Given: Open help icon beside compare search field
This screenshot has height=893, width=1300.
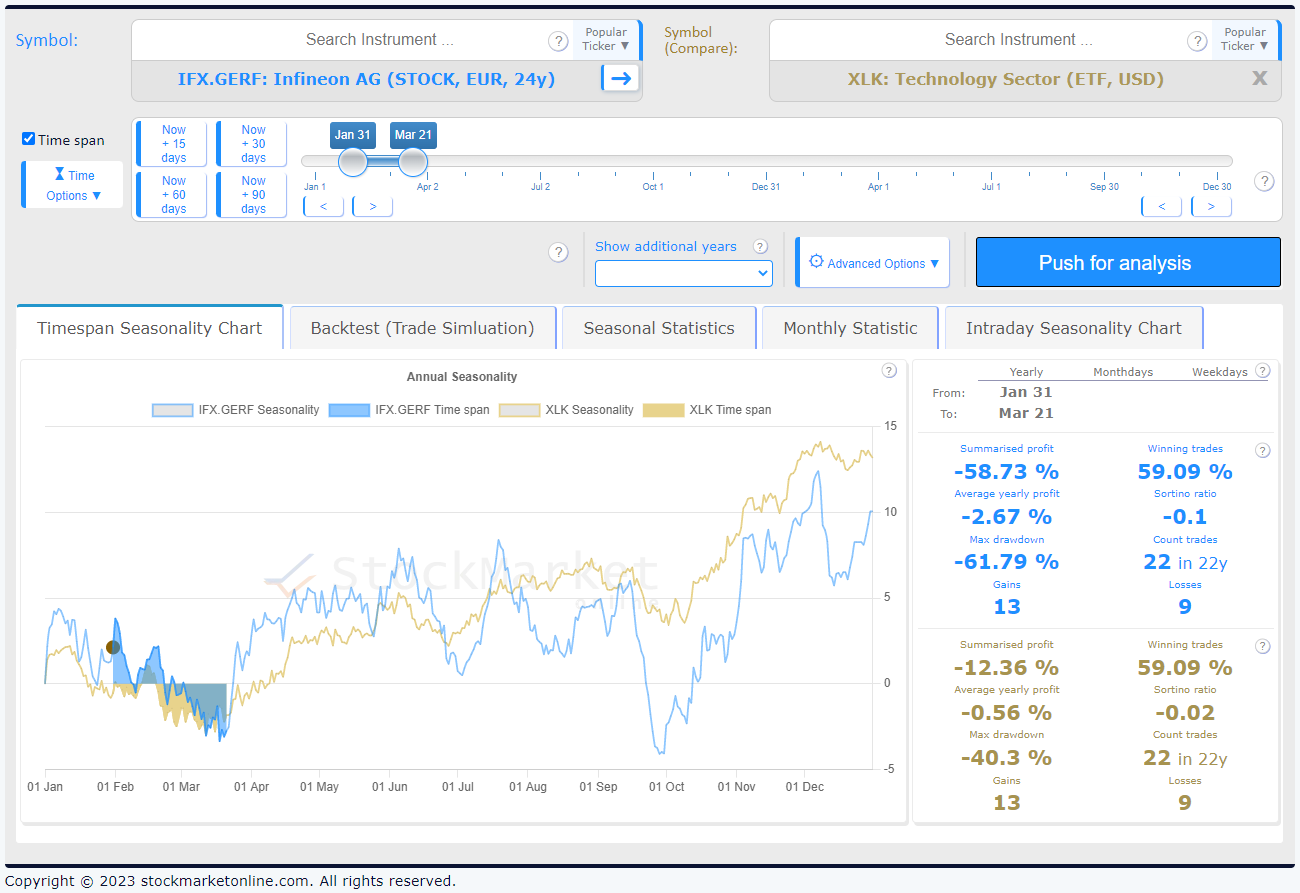Looking at the screenshot, I should click(1197, 41).
